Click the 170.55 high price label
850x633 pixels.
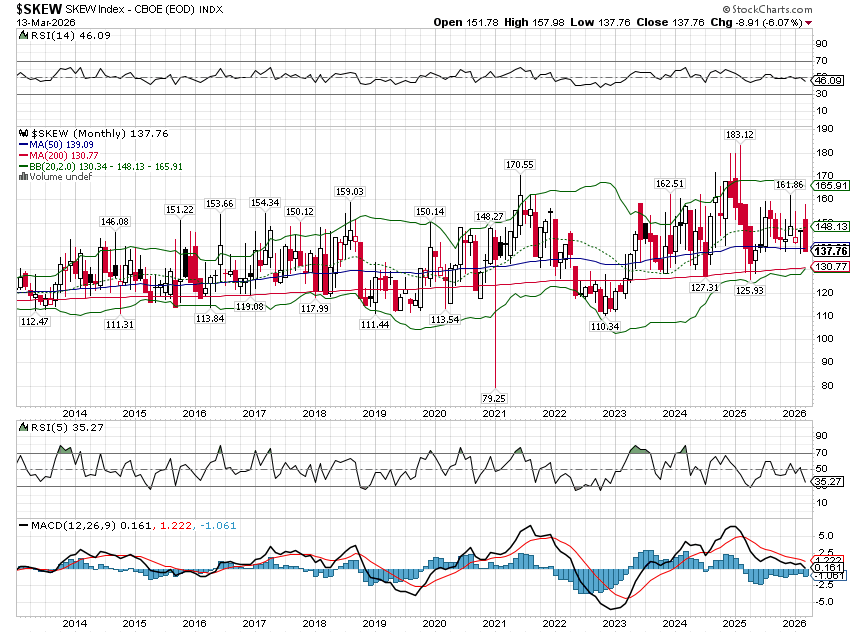[519, 164]
